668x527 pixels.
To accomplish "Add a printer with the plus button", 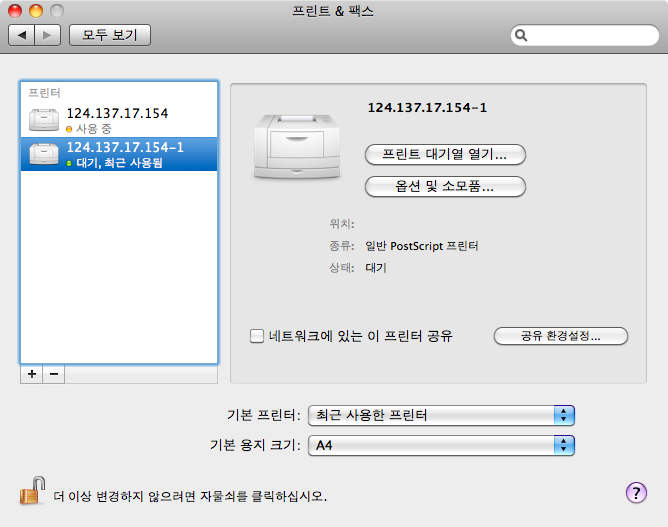I will [32, 374].
